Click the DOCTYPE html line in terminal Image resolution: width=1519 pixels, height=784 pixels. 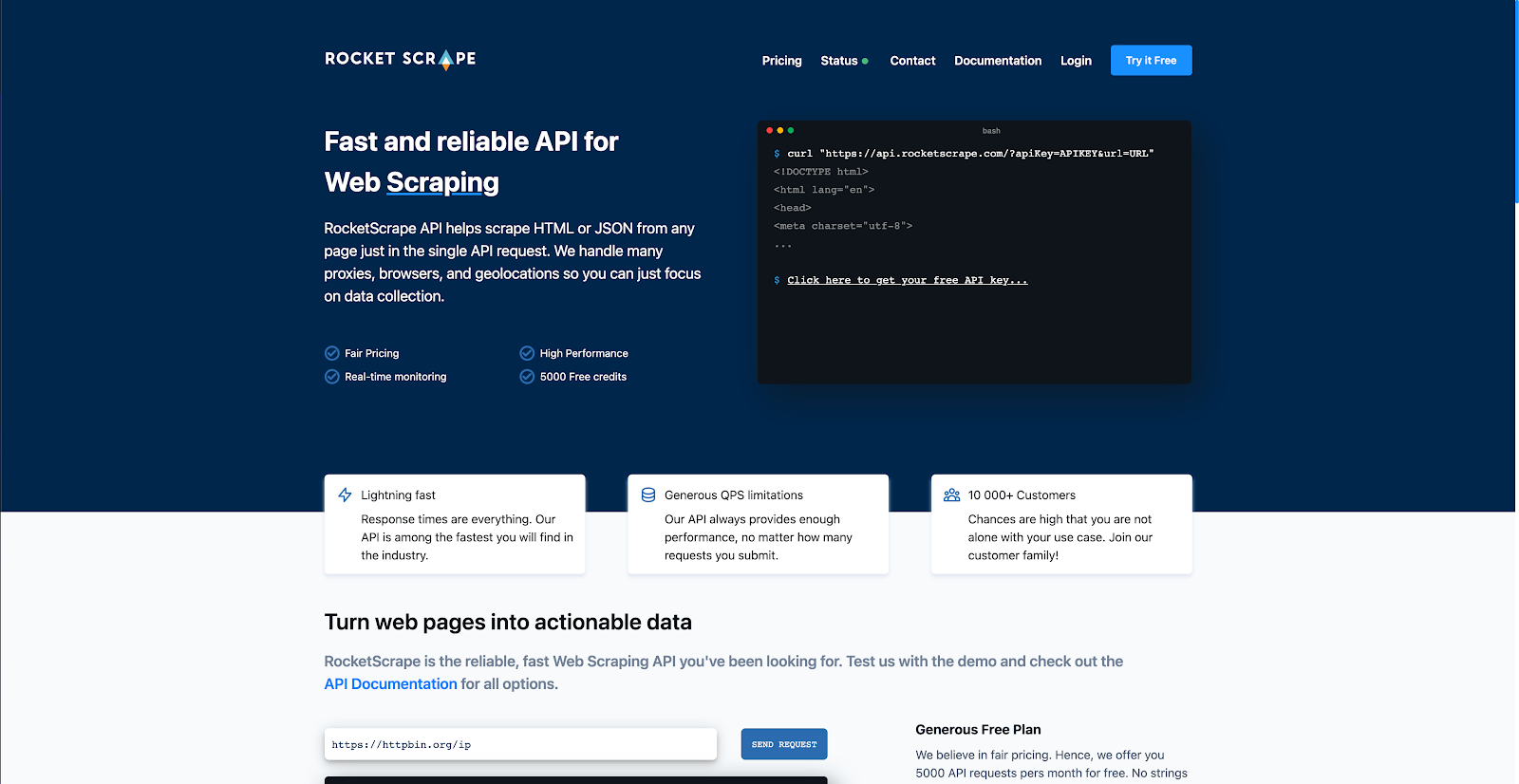(821, 172)
